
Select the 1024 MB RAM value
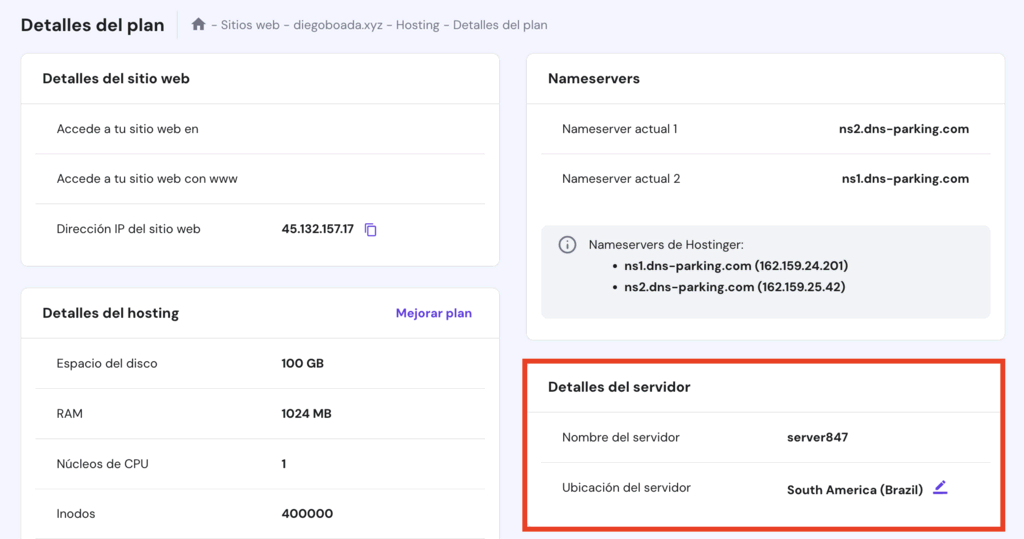click(306, 413)
